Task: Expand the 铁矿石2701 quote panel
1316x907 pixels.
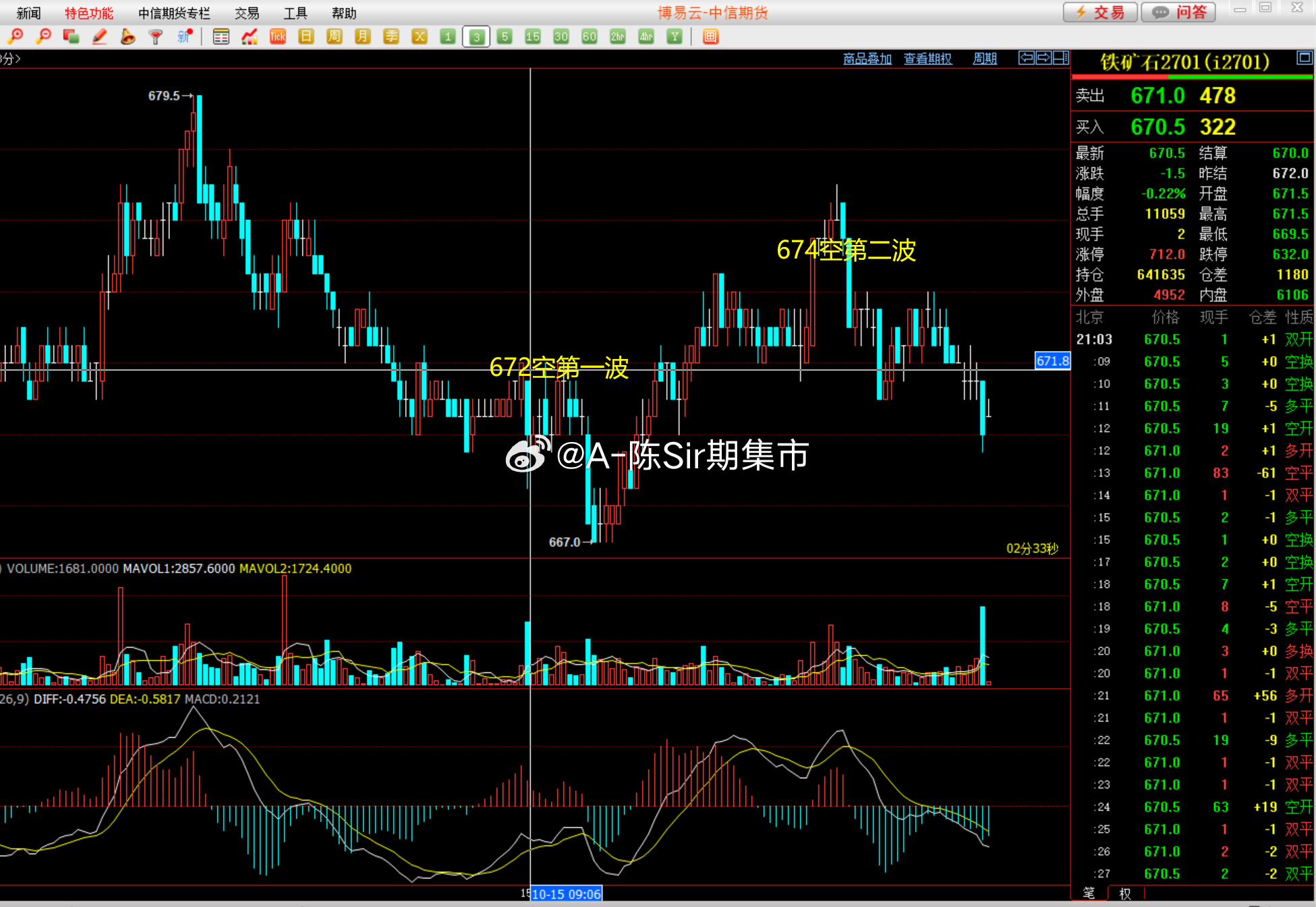Action: [x=1305, y=58]
